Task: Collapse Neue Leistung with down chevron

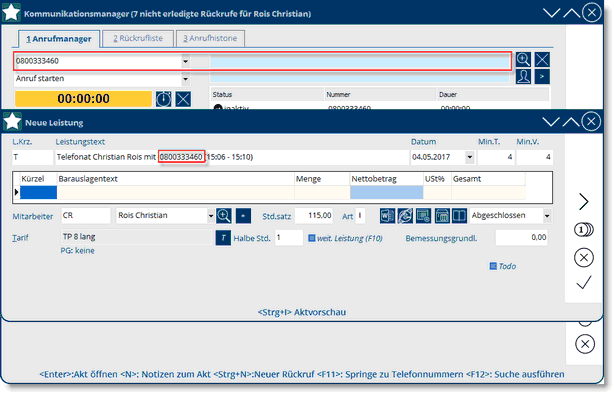Action: (551, 122)
